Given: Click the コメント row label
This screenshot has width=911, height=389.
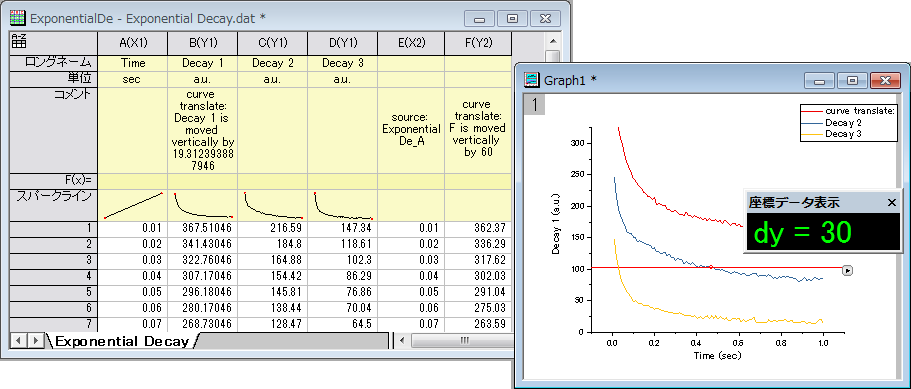Looking at the screenshot, I should click(54, 130).
